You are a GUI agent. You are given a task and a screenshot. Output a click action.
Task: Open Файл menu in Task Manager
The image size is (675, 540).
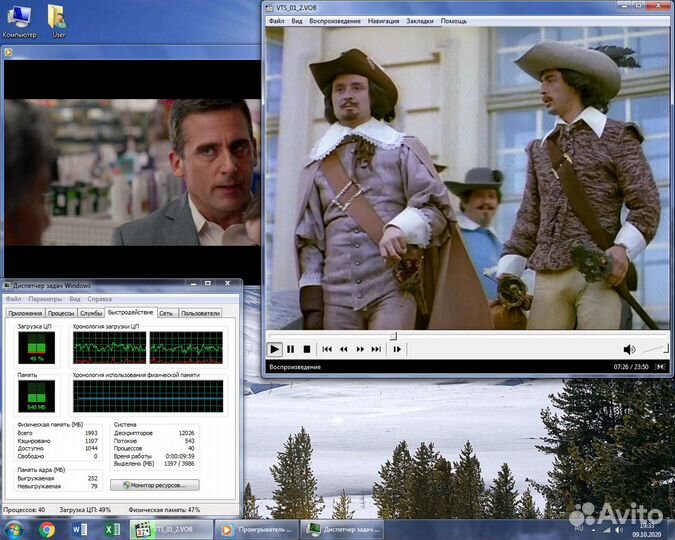[x=13, y=298]
